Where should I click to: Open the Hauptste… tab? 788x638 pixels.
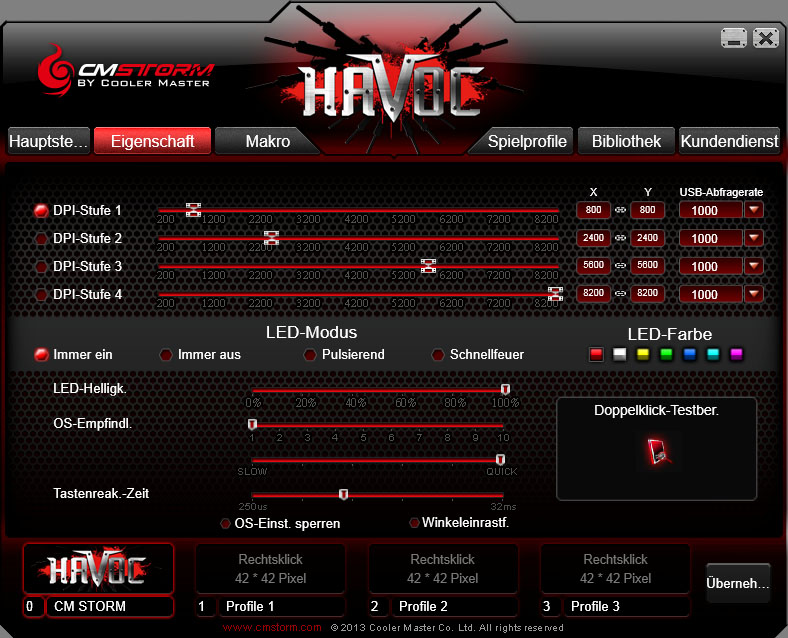point(49,141)
